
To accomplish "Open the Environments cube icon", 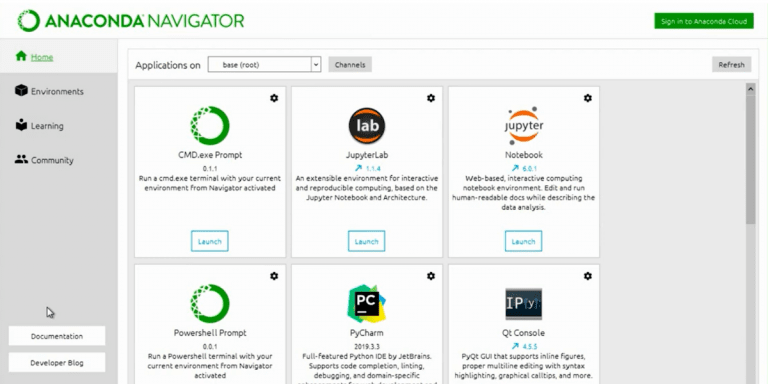I will point(21,90).
